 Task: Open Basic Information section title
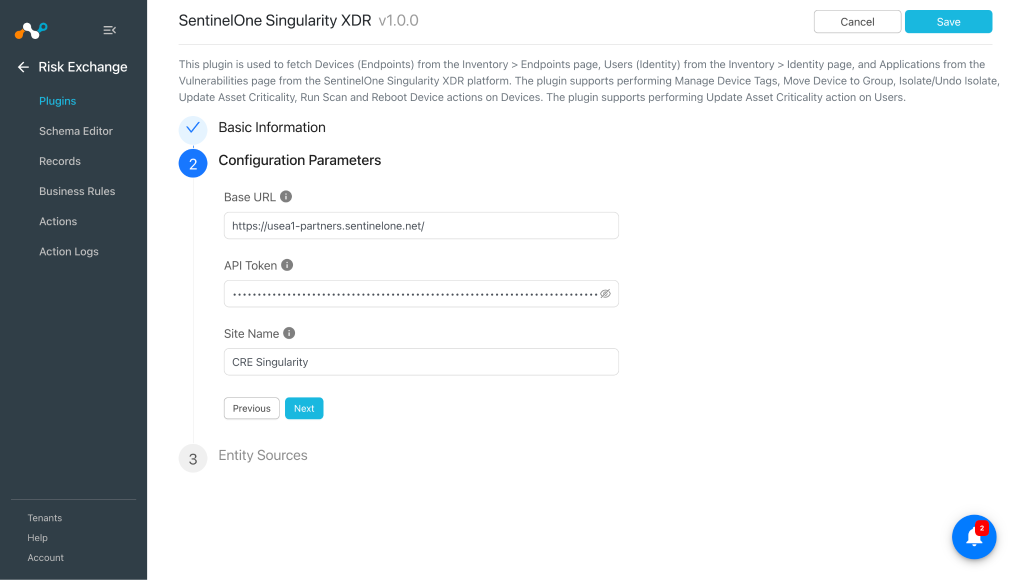point(272,127)
